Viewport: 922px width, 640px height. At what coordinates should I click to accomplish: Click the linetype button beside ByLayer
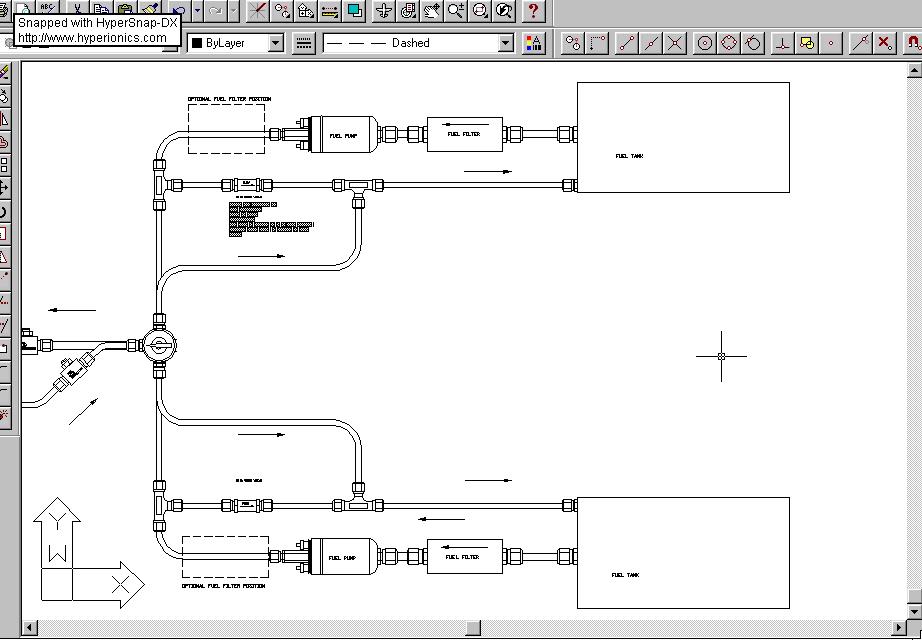tap(304, 43)
